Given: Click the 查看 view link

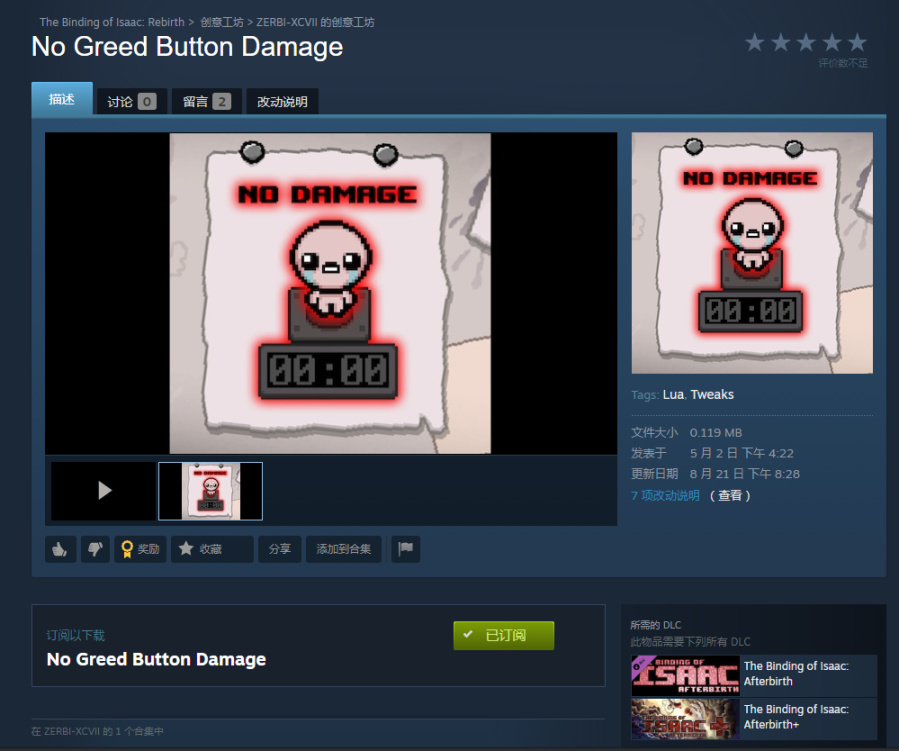Looking at the screenshot, I should coord(730,495).
